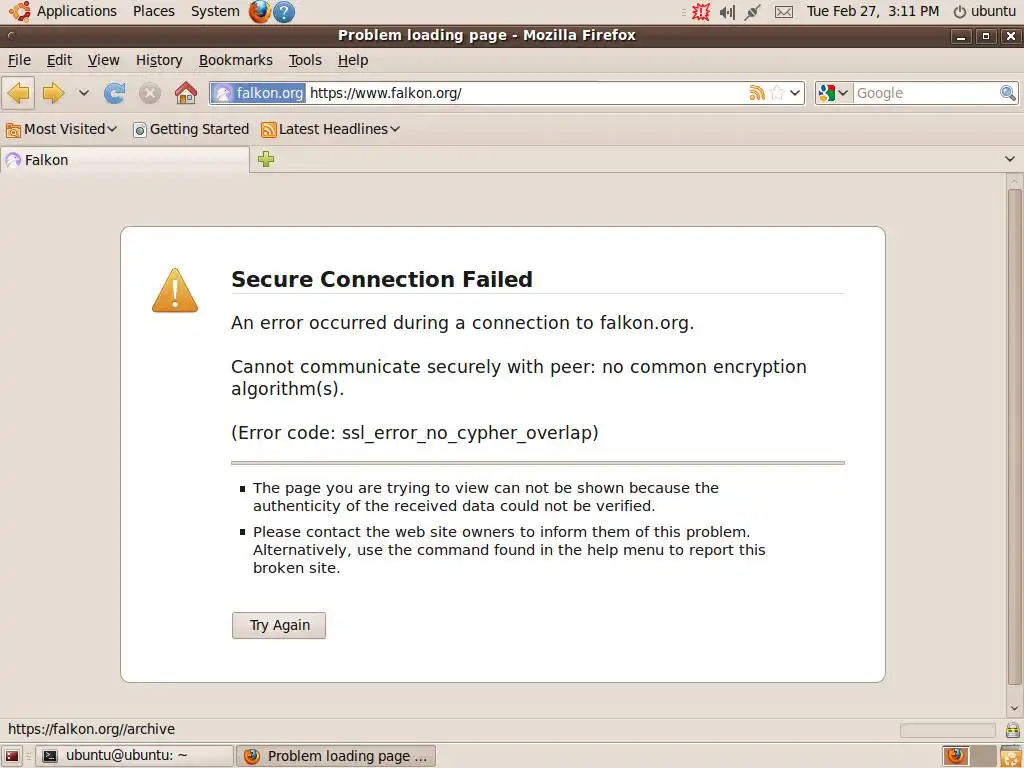Click the Firefox launcher in top panel
The width and height of the screenshot is (1024, 768).
click(x=260, y=11)
